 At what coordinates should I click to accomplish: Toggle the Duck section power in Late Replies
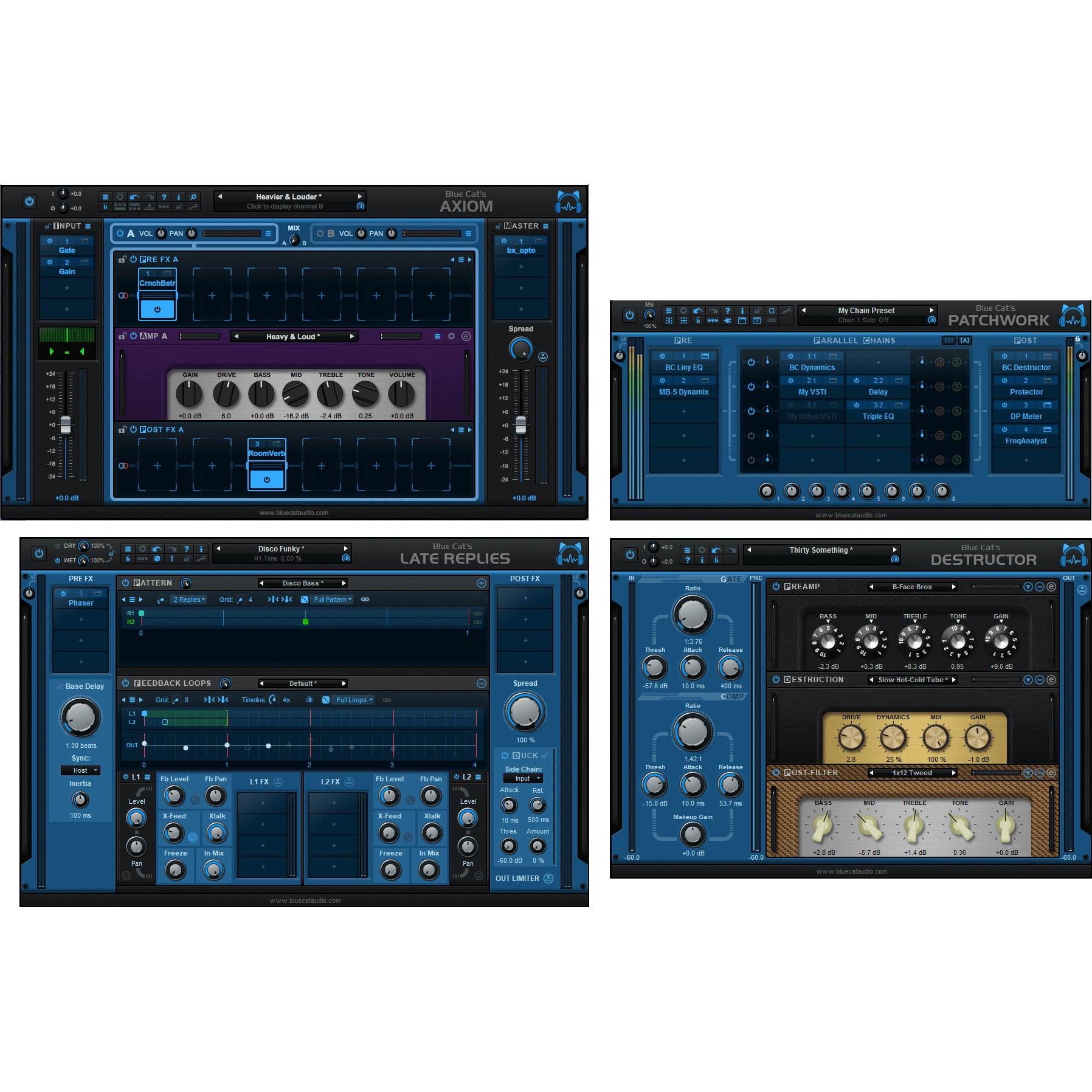click(505, 755)
